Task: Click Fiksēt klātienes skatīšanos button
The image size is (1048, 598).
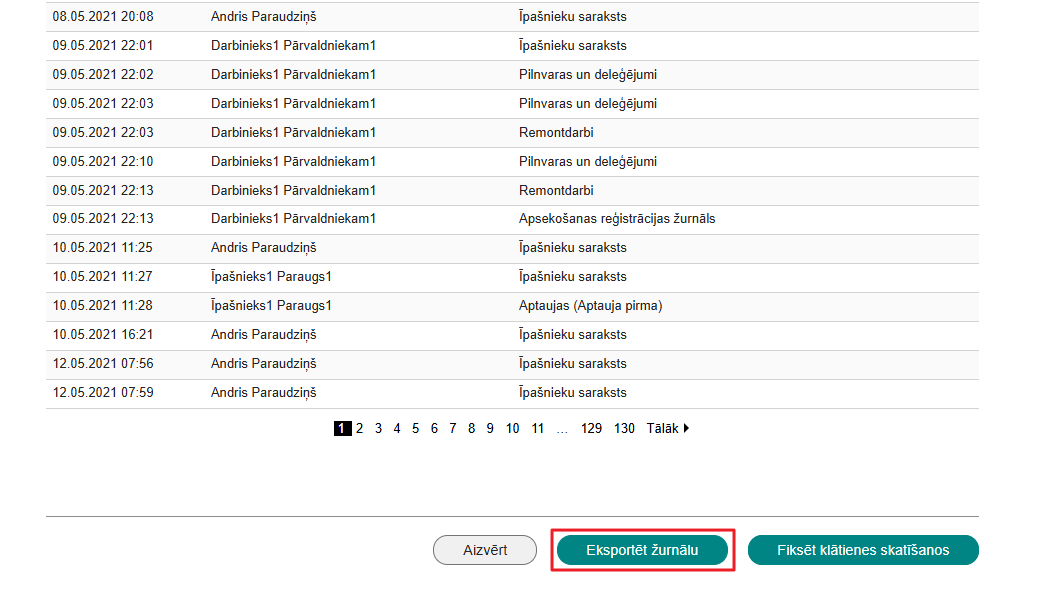Action: pyautogui.click(x=863, y=550)
